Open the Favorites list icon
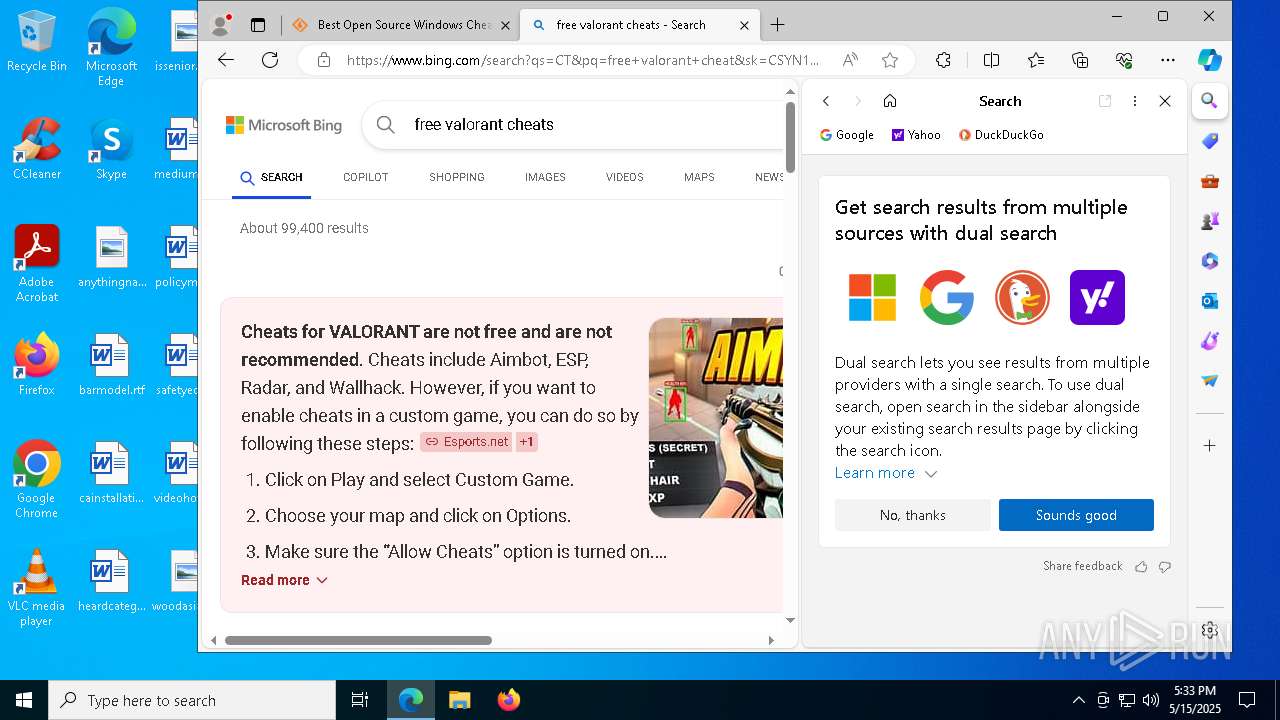The image size is (1280, 720). click(x=1036, y=60)
